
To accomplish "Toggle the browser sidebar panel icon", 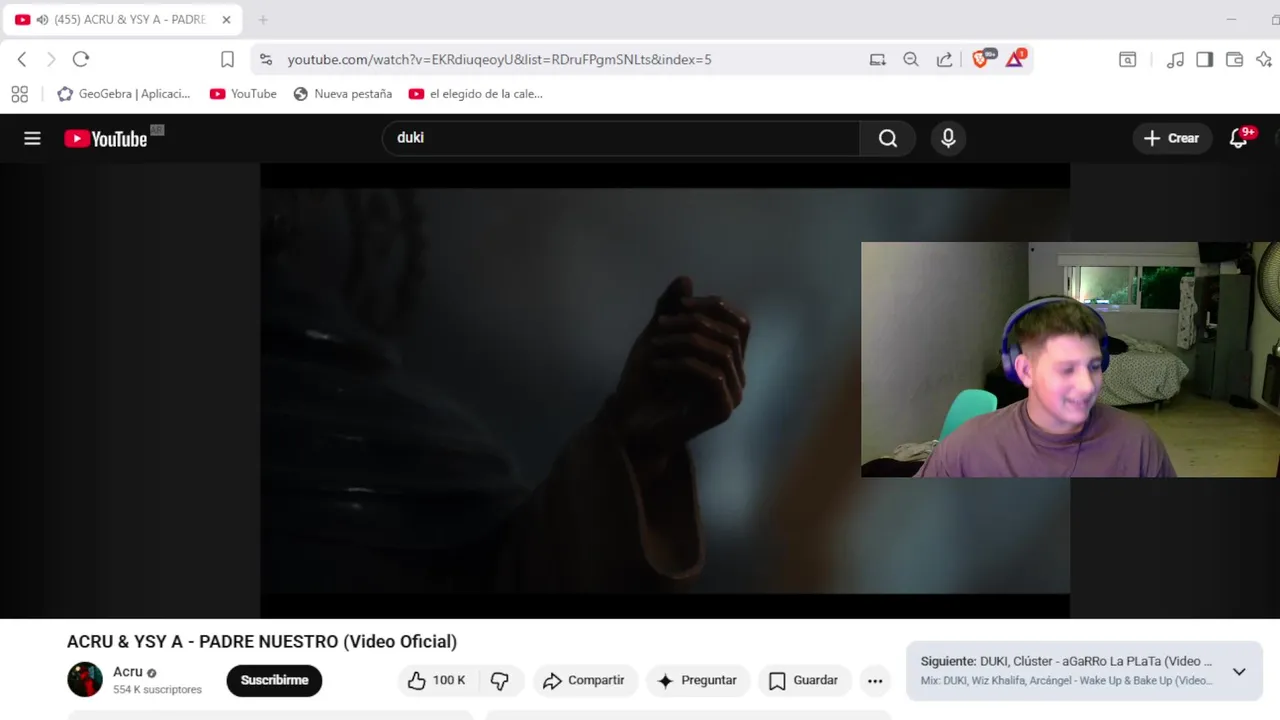I will (x=1205, y=60).
